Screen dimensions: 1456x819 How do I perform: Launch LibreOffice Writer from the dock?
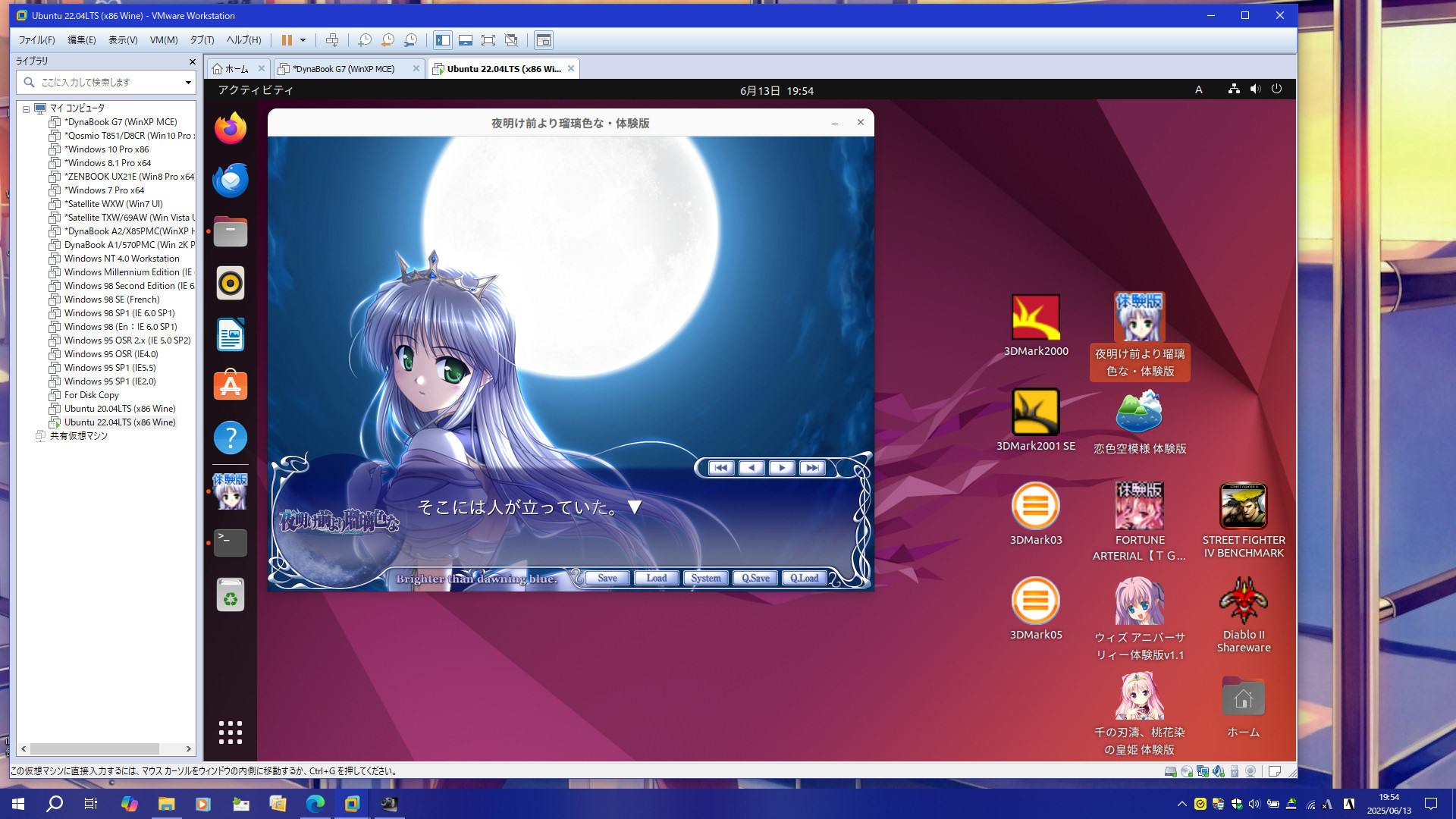[231, 334]
